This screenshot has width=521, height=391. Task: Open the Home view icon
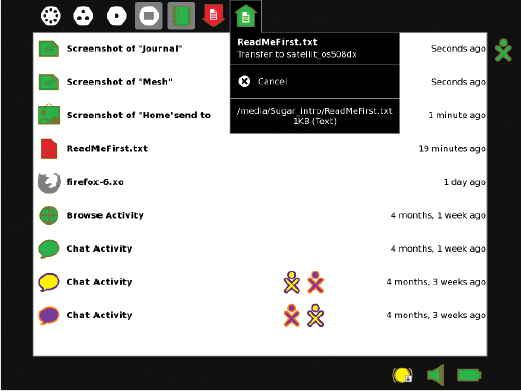coord(116,16)
